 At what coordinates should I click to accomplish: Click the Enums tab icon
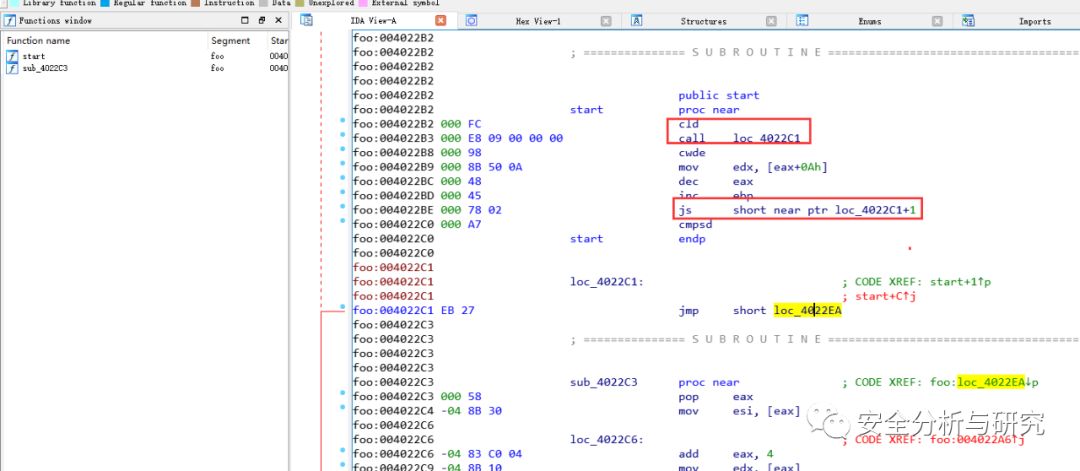[802, 21]
